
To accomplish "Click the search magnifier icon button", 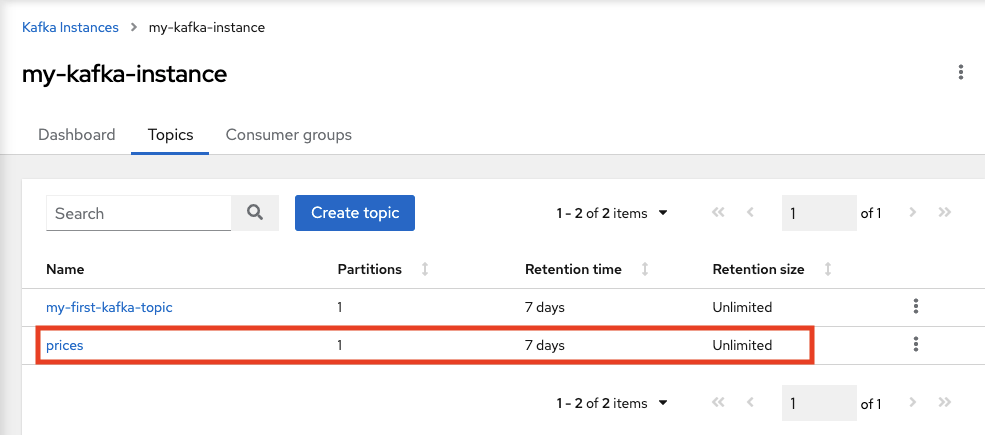I will click(254, 212).
